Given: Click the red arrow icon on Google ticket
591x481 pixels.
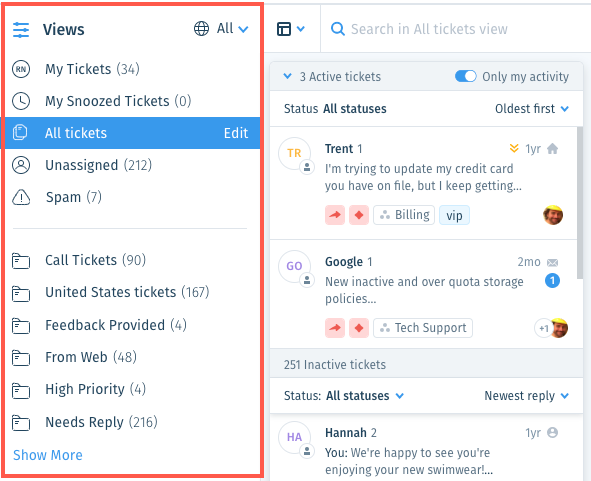Looking at the screenshot, I should coord(335,328).
